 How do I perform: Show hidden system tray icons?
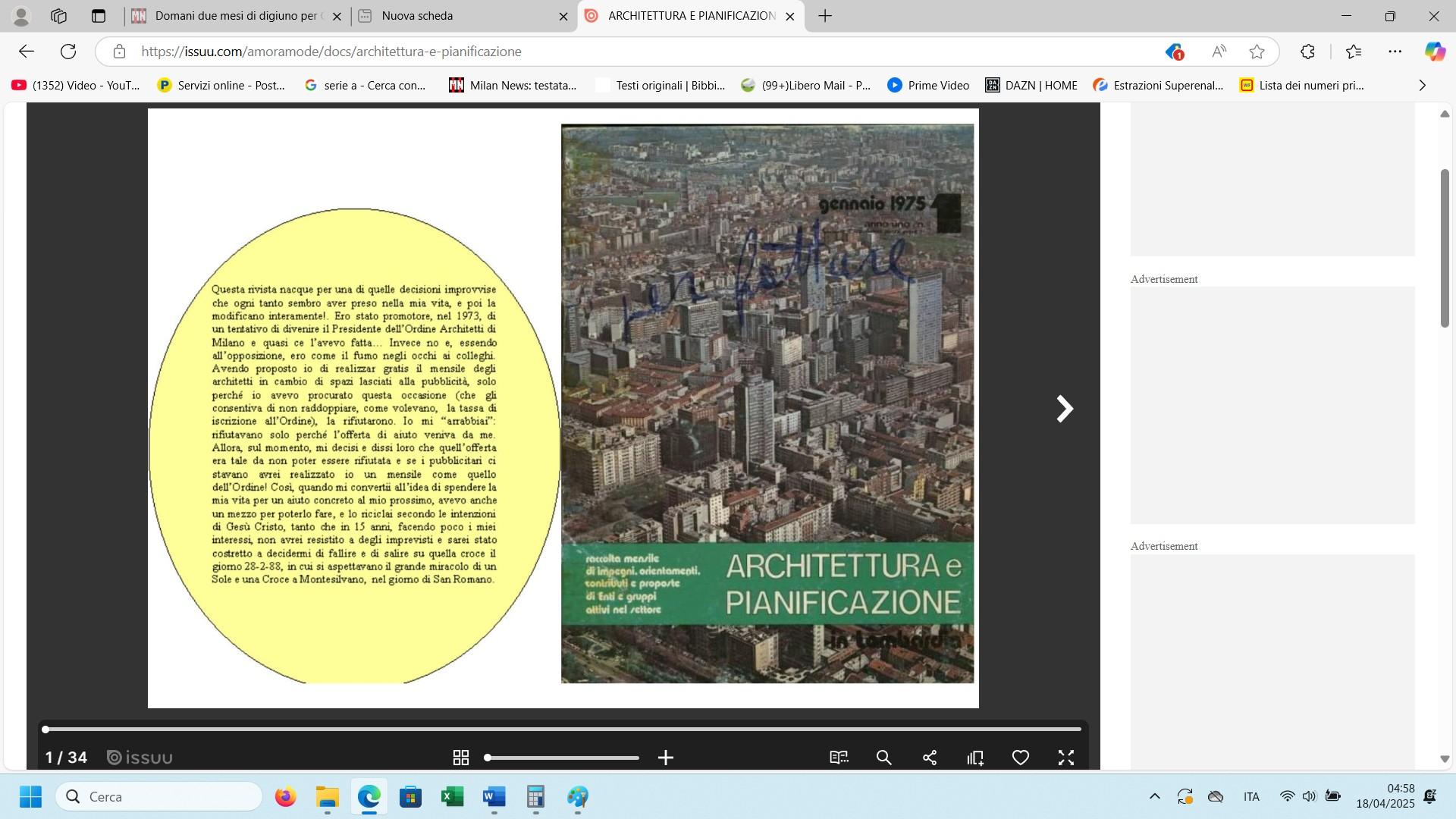tap(1154, 796)
